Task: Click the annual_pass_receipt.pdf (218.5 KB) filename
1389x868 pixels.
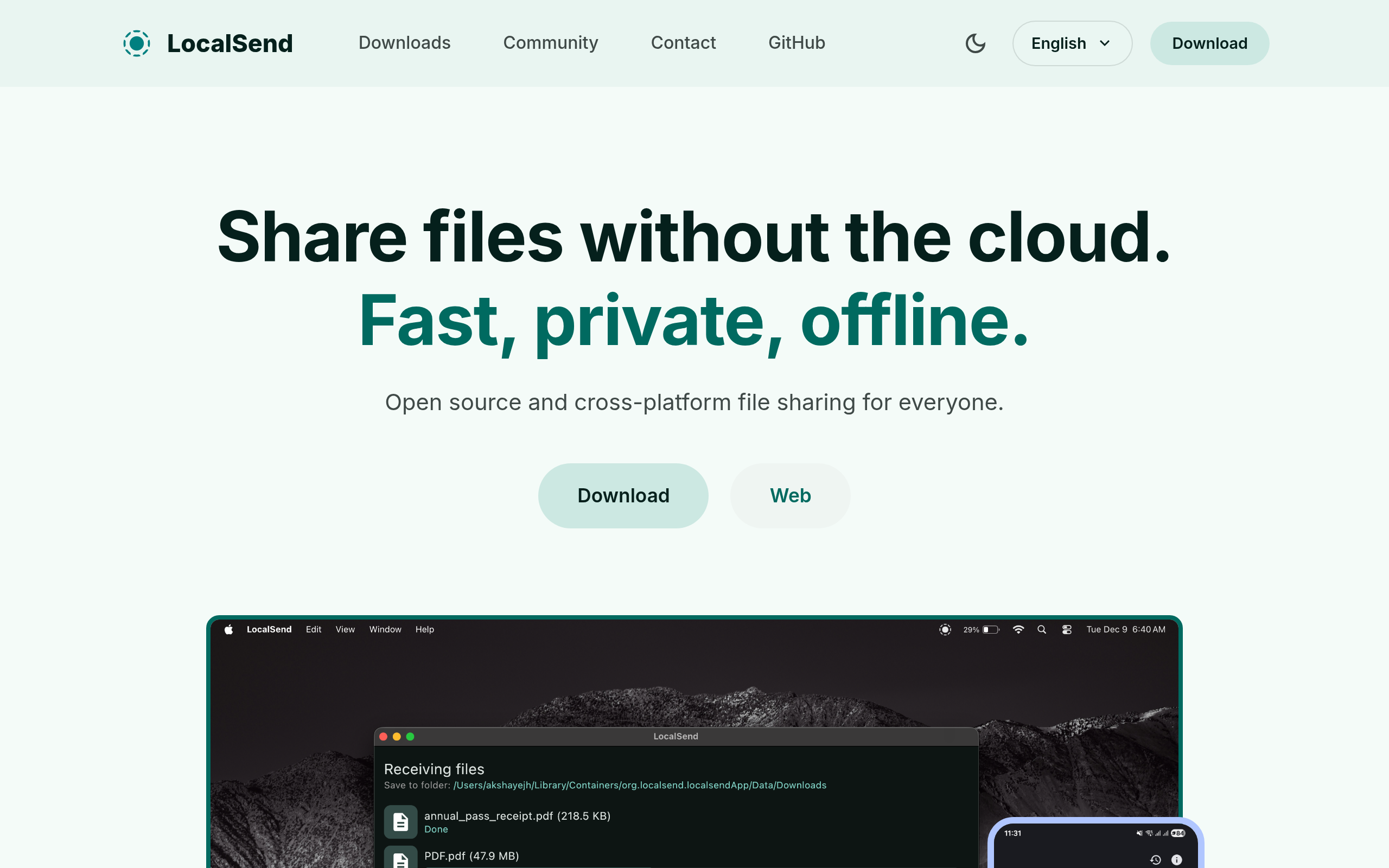Action: (517, 815)
